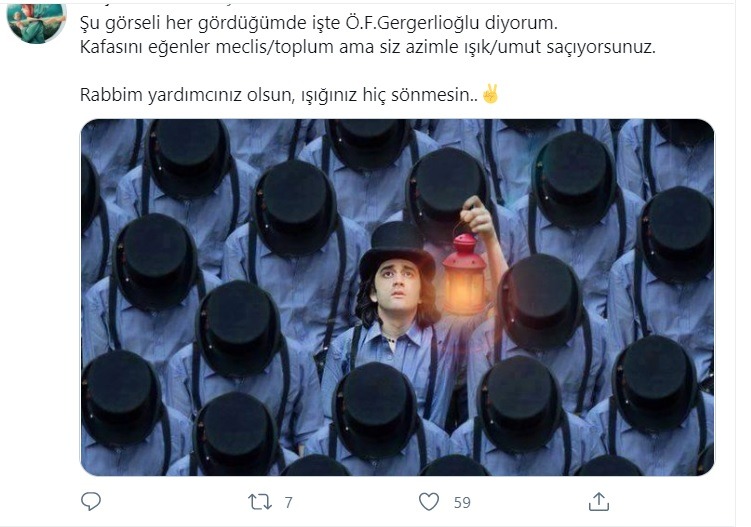This screenshot has width=751, height=527.
Task: Retweet this post using the arrows icon
Action: (x=260, y=502)
